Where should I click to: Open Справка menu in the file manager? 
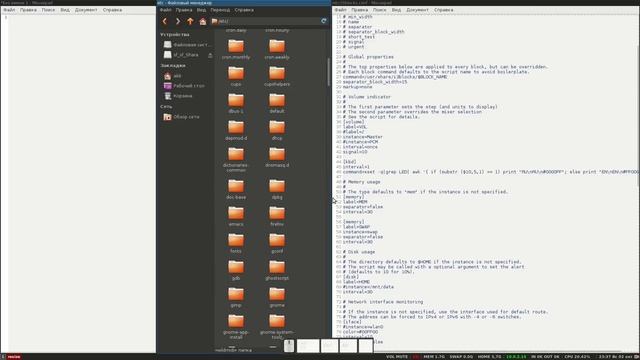coord(244,10)
